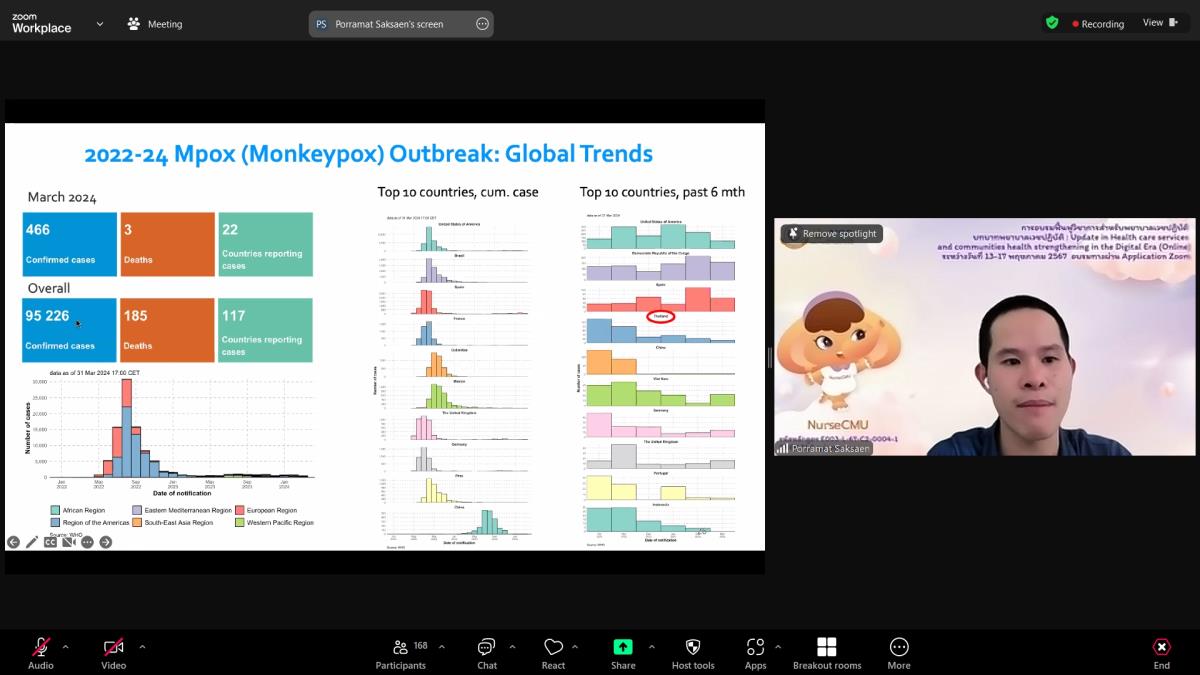
Task: Turn on camera with Video icon
Action: tap(113, 647)
